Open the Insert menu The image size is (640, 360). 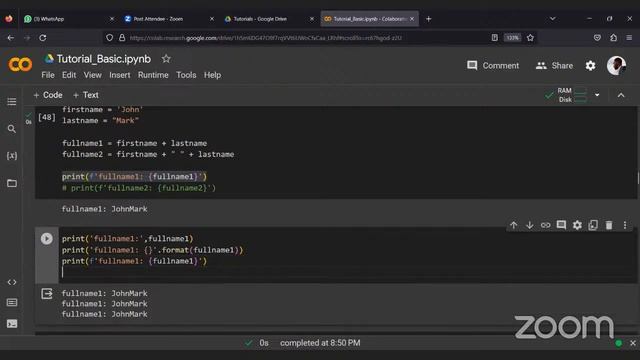[120, 75]
